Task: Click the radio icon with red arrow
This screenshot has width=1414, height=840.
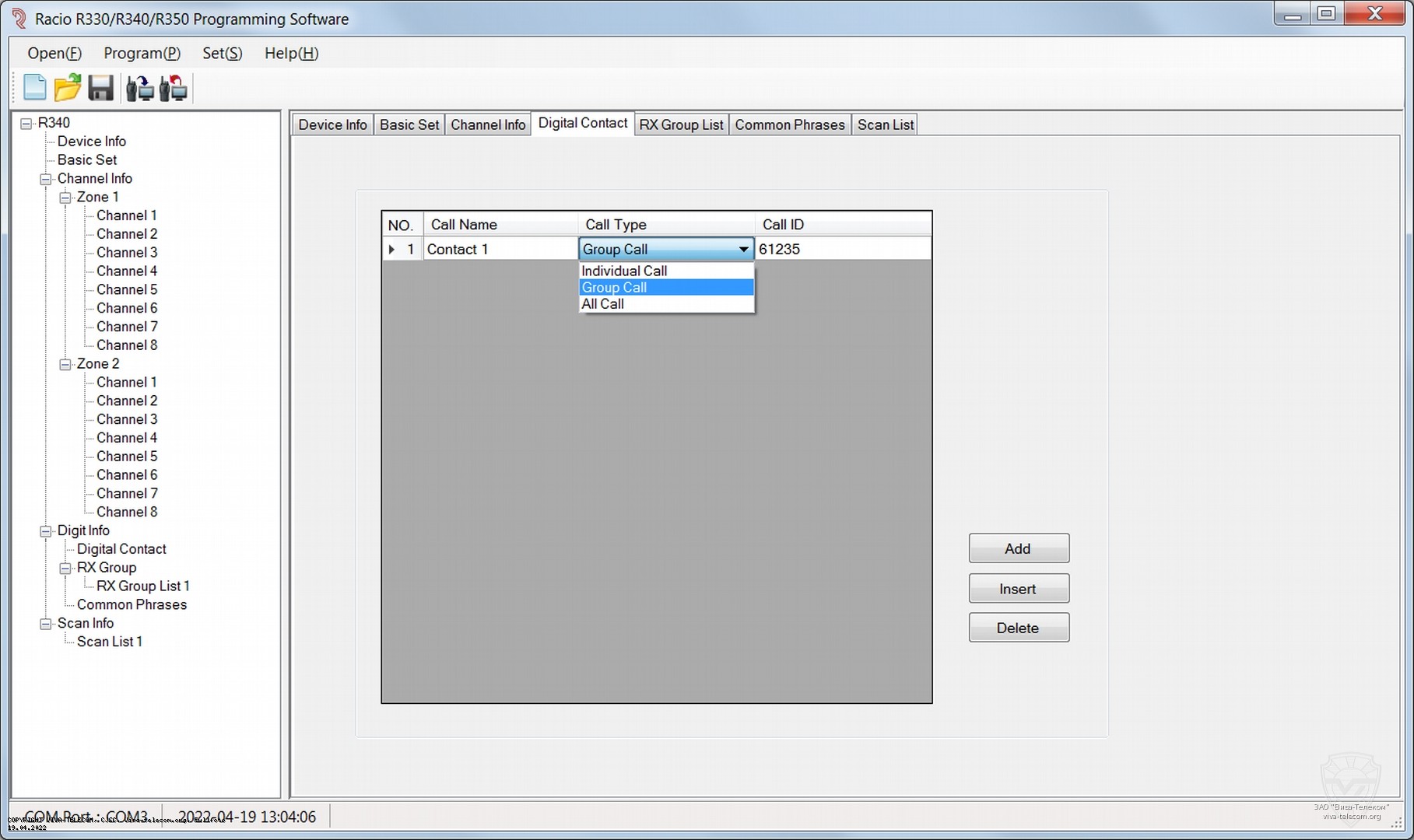Action: (174, 88)
